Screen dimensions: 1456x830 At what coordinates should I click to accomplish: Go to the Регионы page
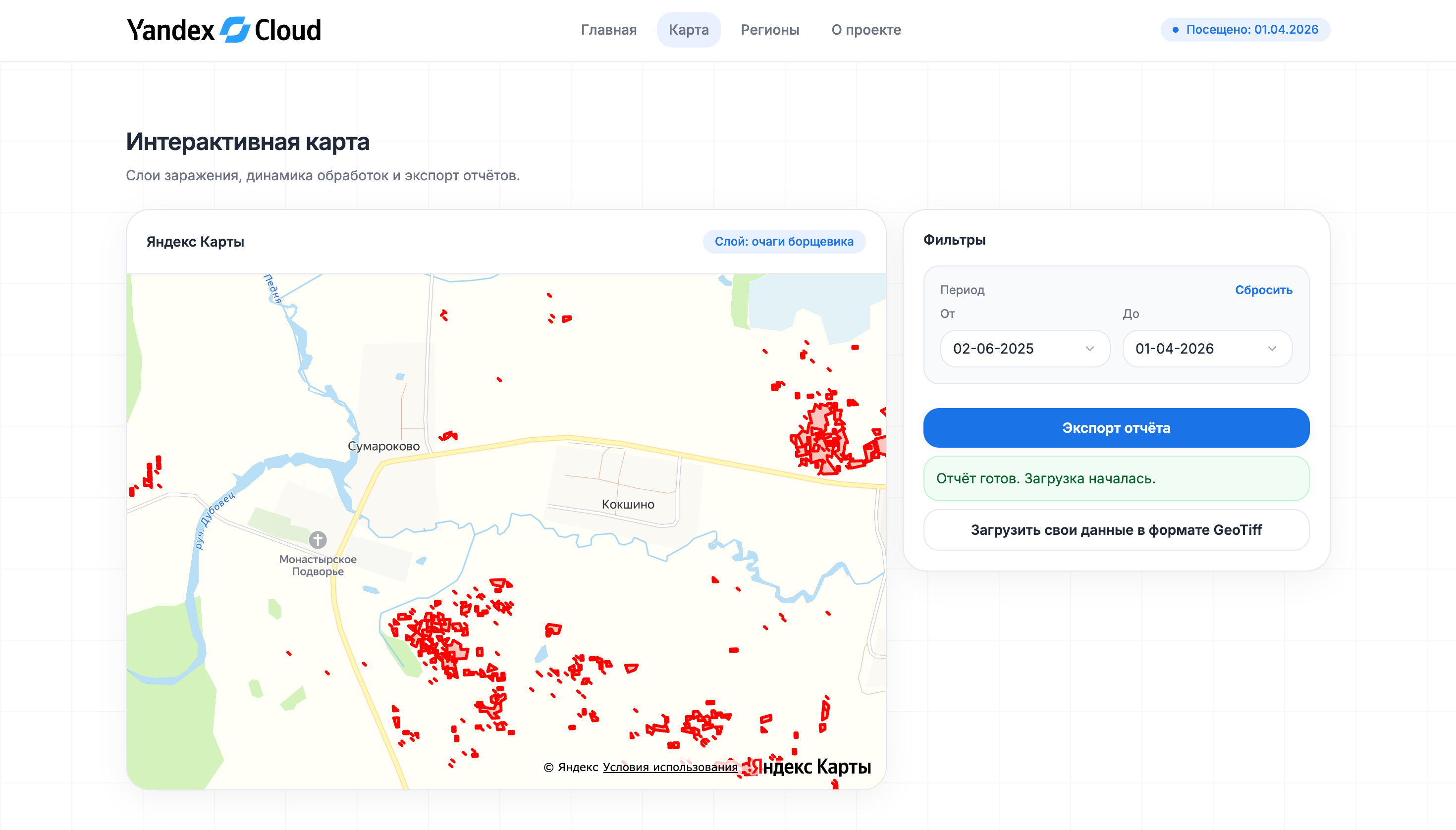770,30
